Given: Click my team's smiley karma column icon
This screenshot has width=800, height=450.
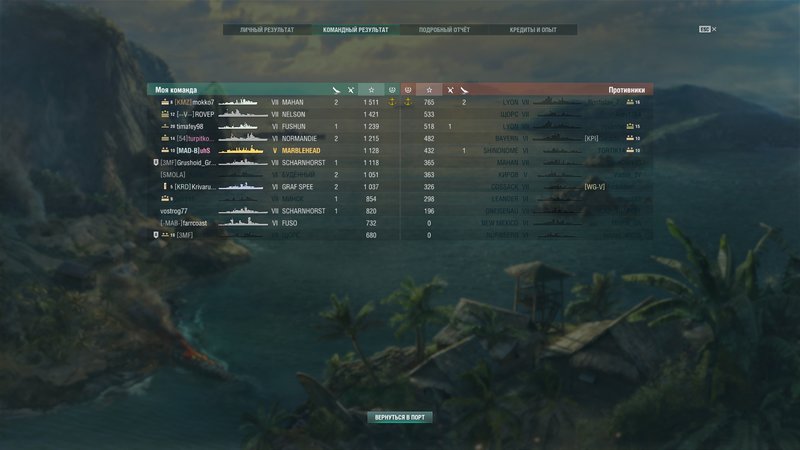Looking at the screenshot, I should pos(392,90).
